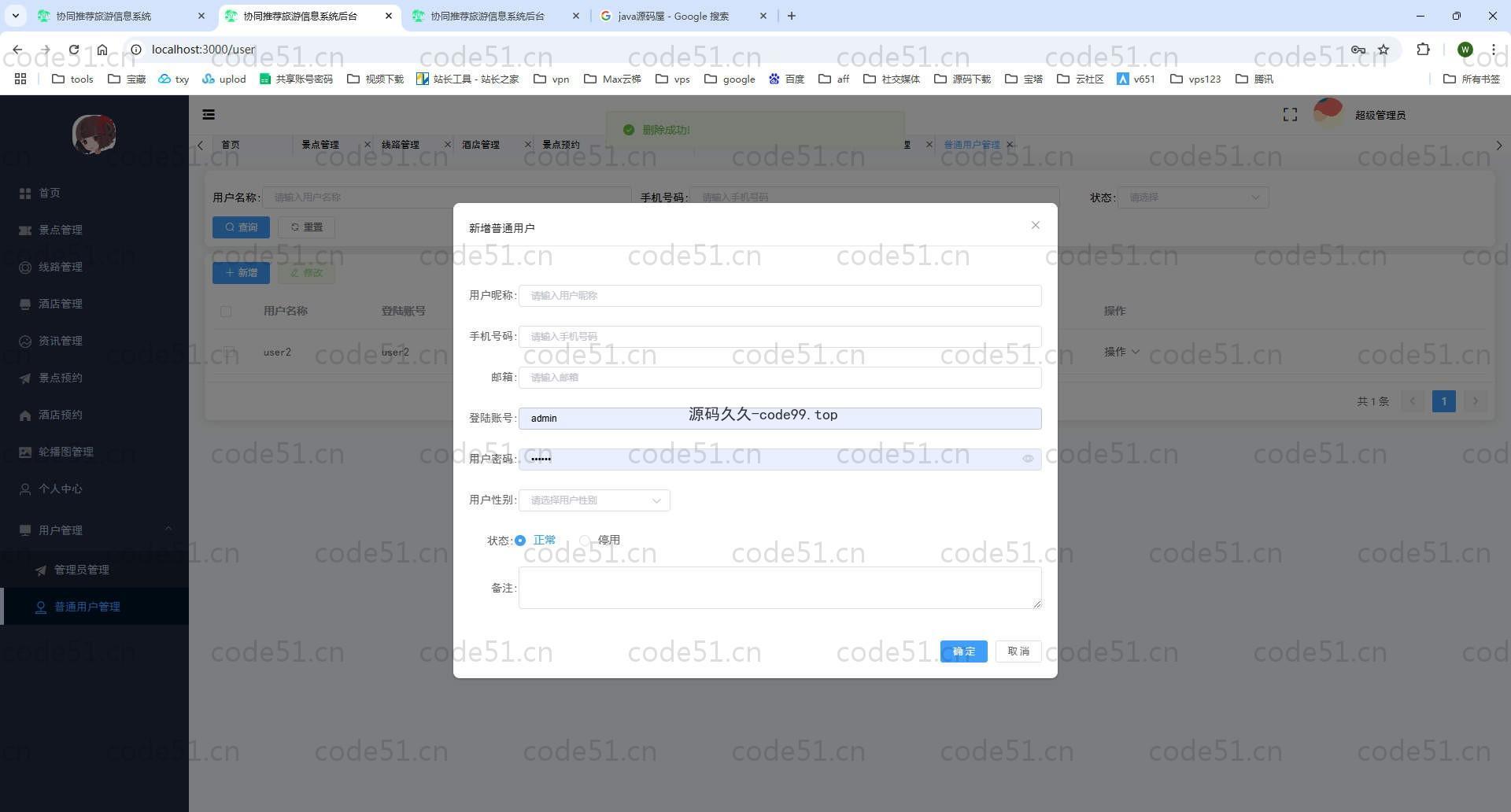This screenshot has height=812, width=1511.
Task: Open 首页 in the sidebar
Action: pos(94,193)
